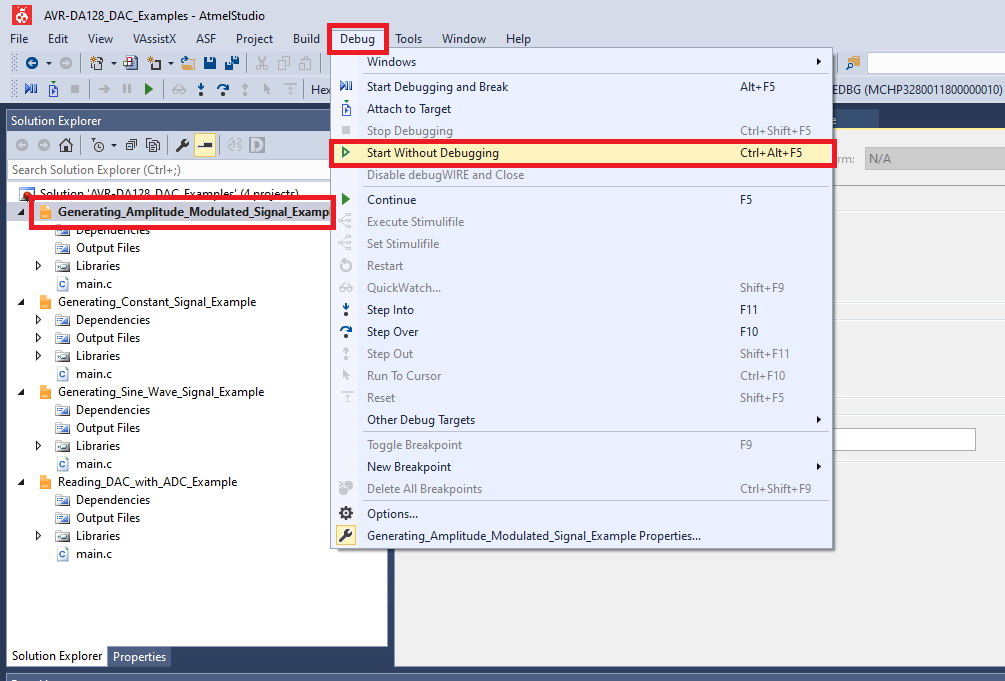The image size is (1005, 681).
Task: Click the New Project toolbar icon
Action: [x=97, y=63]
